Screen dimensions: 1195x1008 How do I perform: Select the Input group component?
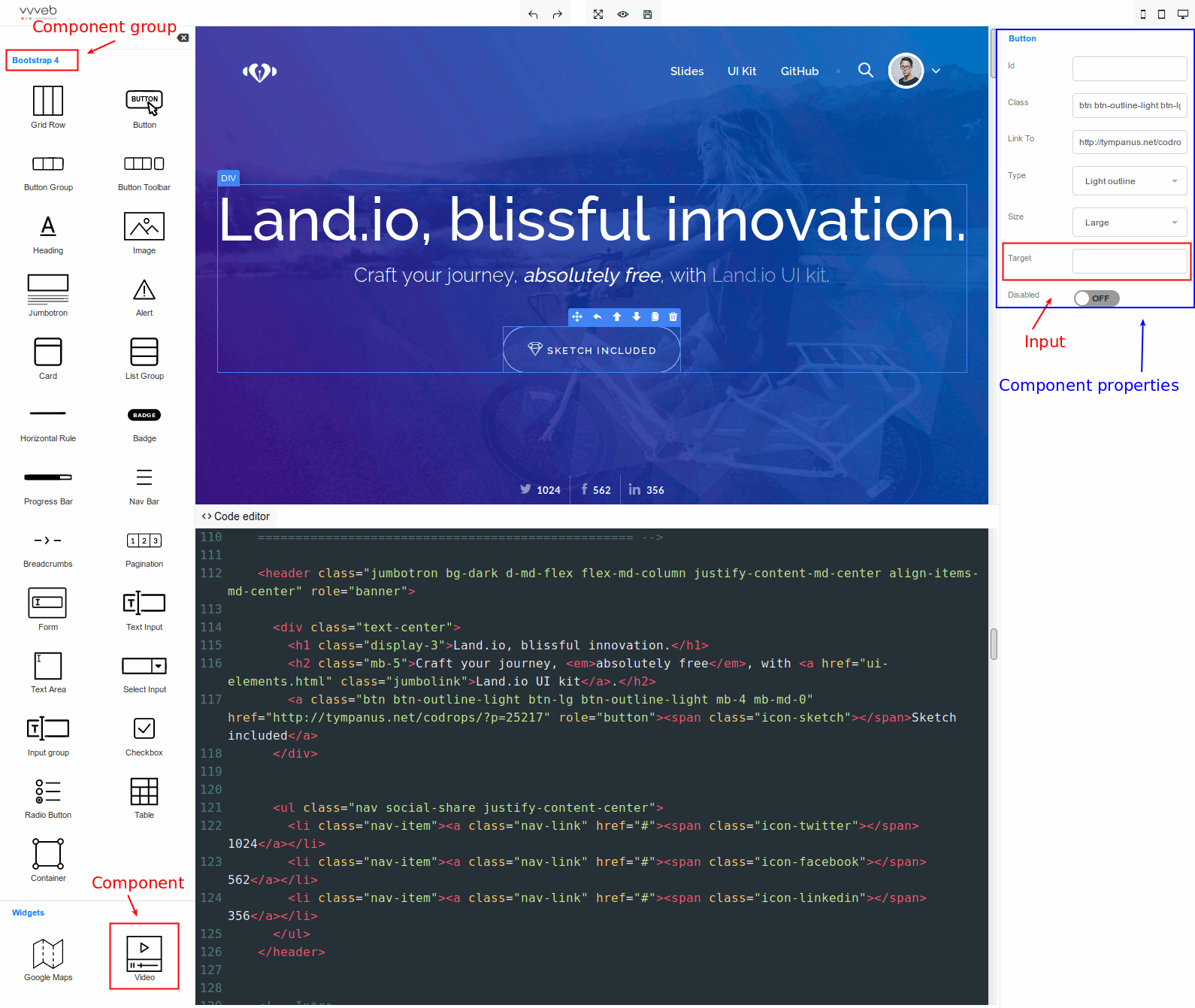click(x=48, y=735)
